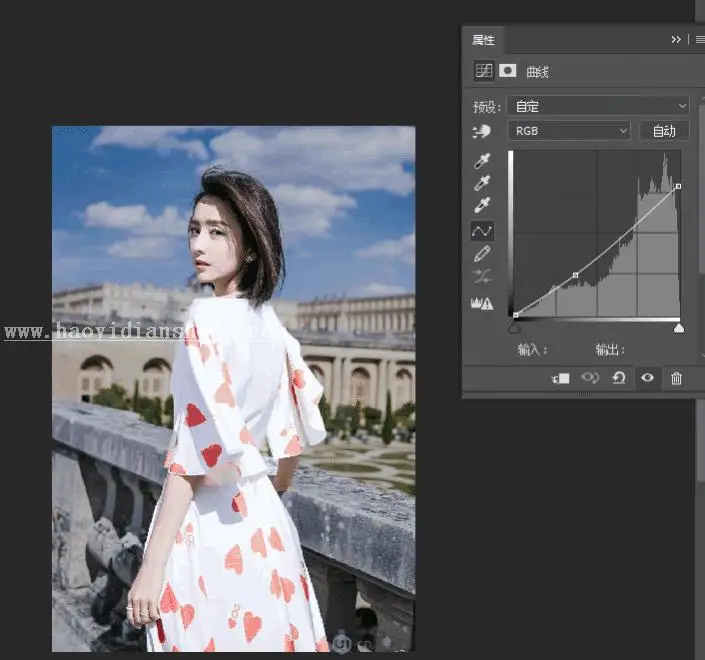Select the bottom-left curve control point
This screenshot has height=660, width=705.
tap(515, 315)
